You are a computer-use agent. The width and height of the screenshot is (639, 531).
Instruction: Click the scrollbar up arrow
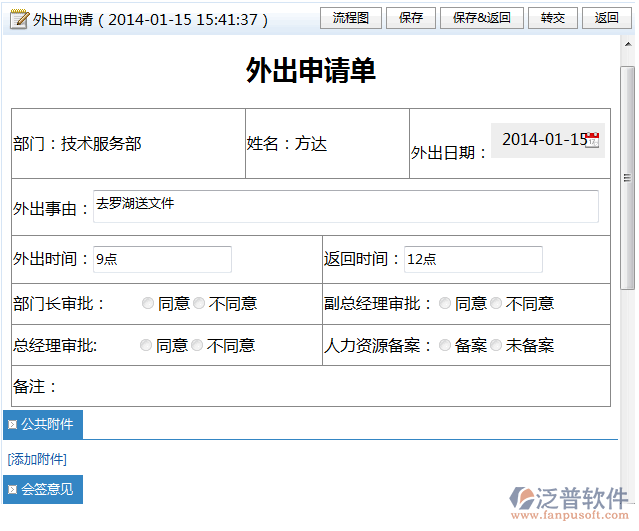point(628,46)
